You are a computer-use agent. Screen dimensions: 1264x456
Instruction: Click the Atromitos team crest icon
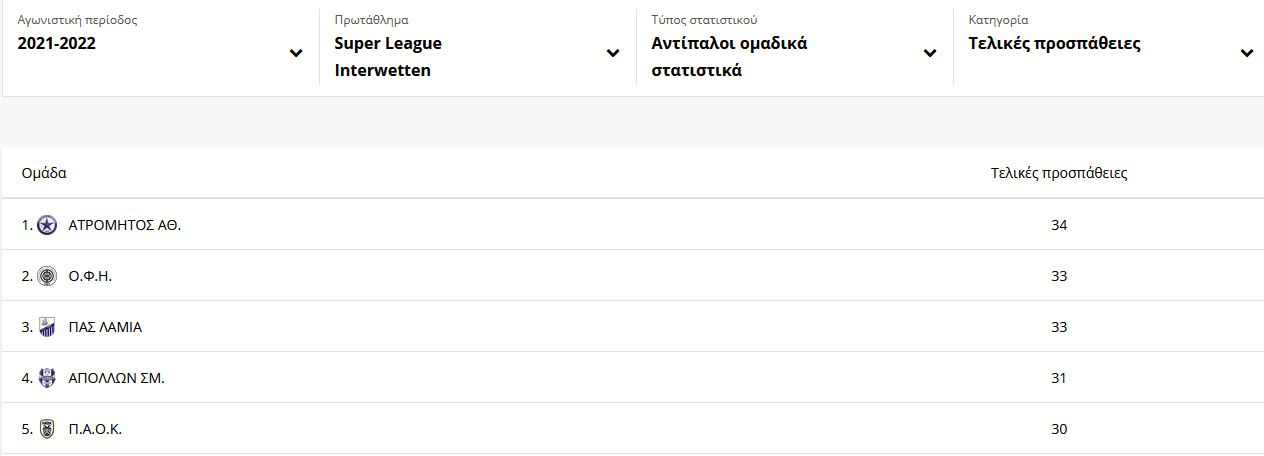[x=47, y=226]
